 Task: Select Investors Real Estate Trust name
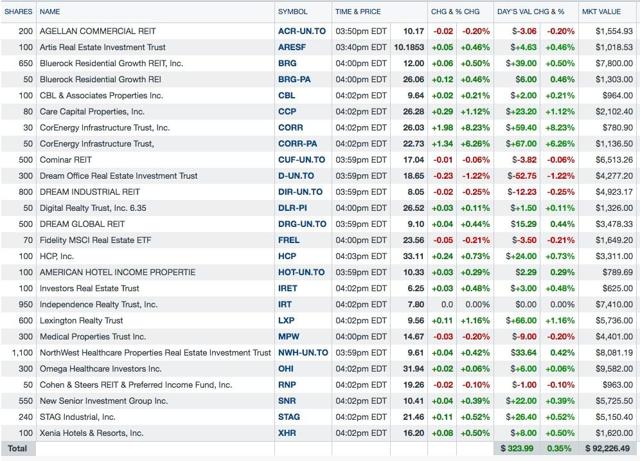89,288
